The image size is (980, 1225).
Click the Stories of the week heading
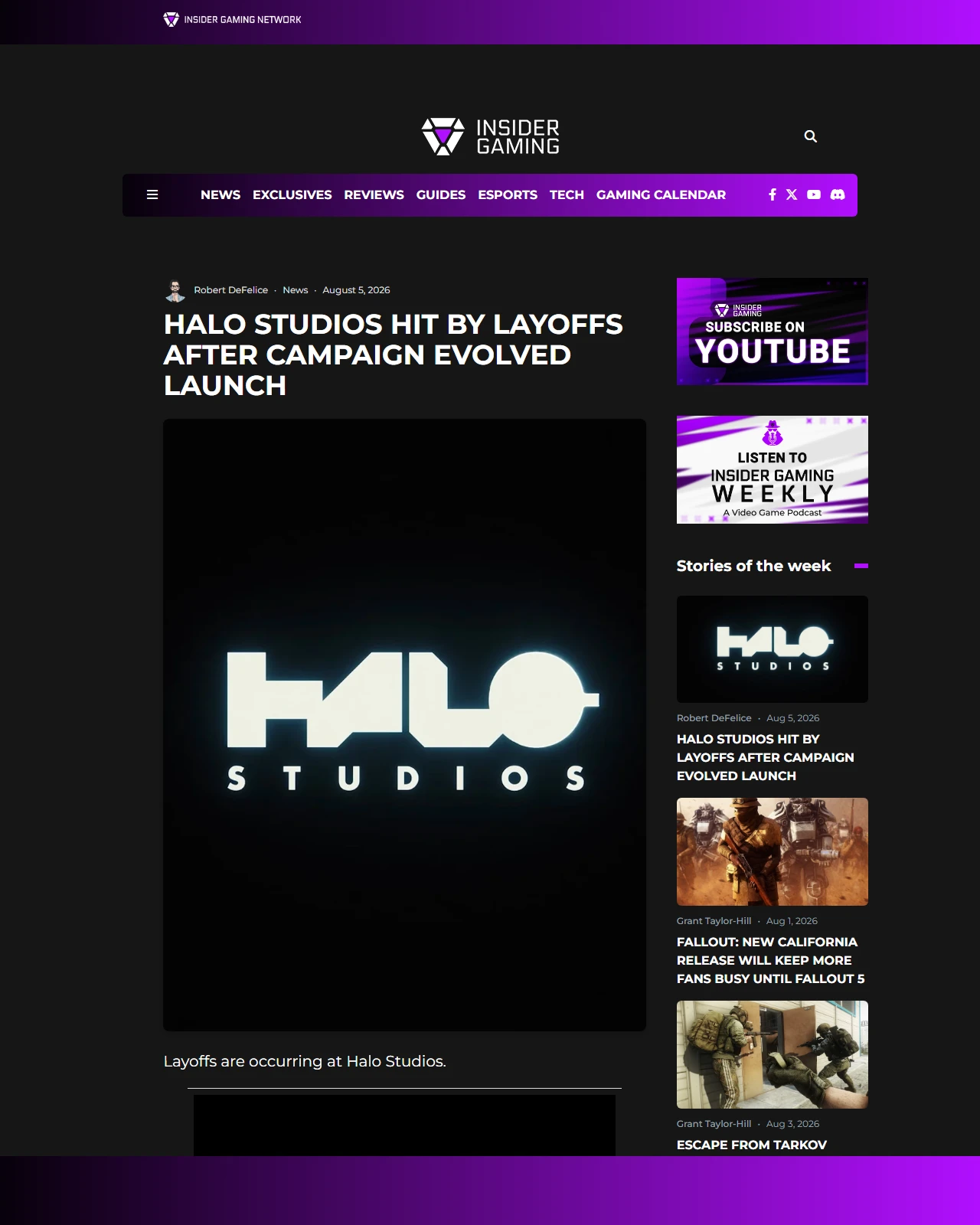pyautogui.click(x=753, y=566)
